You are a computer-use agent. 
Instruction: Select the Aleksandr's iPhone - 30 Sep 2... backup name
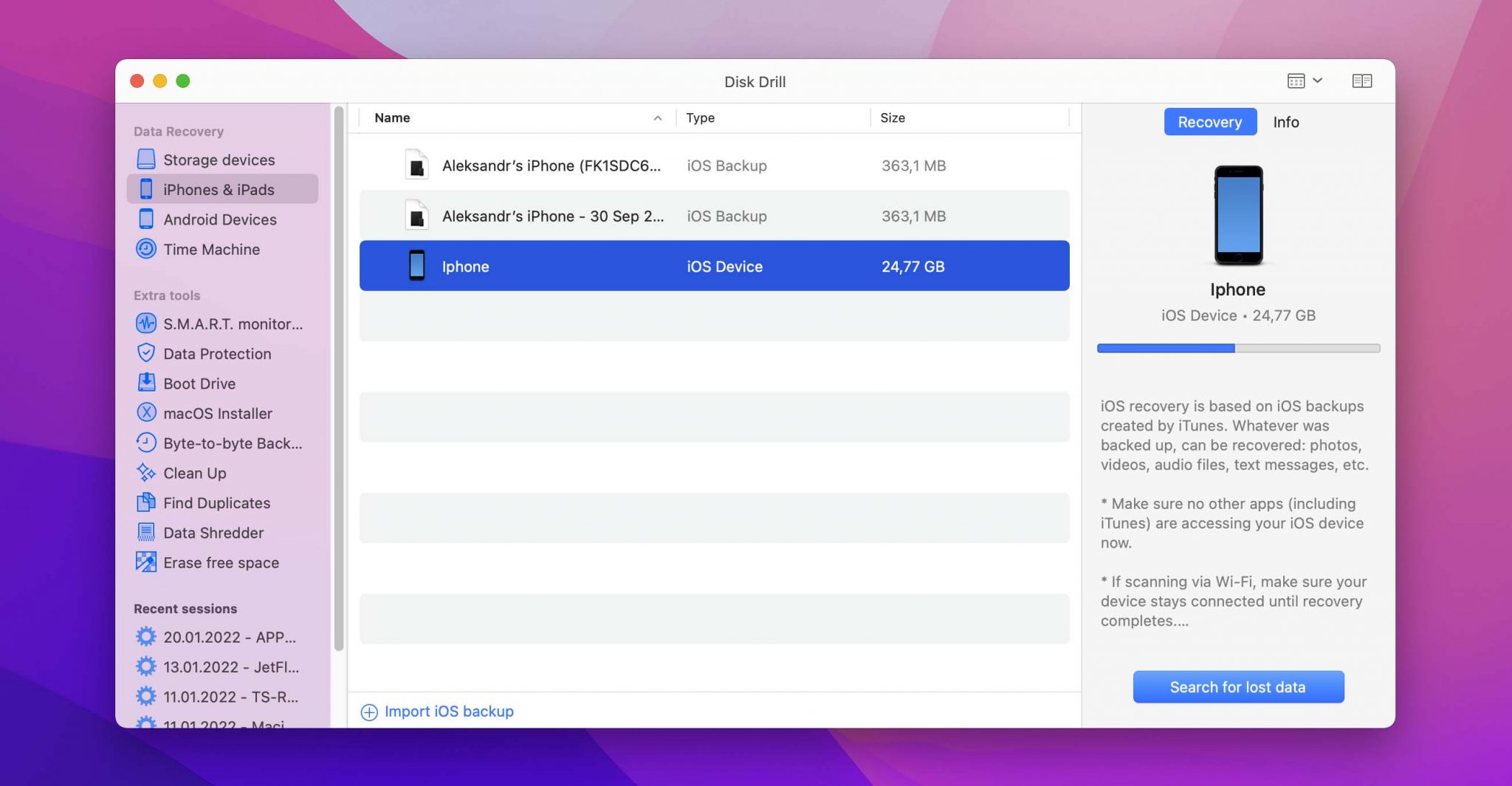[552, 216]
